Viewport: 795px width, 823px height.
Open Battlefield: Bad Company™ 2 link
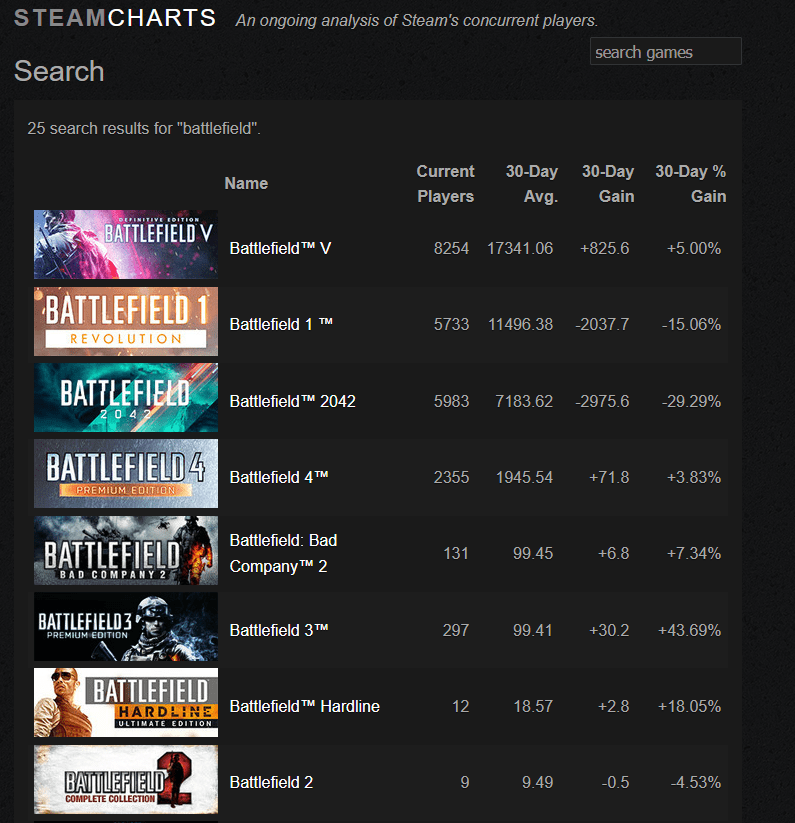pos(283,553)
